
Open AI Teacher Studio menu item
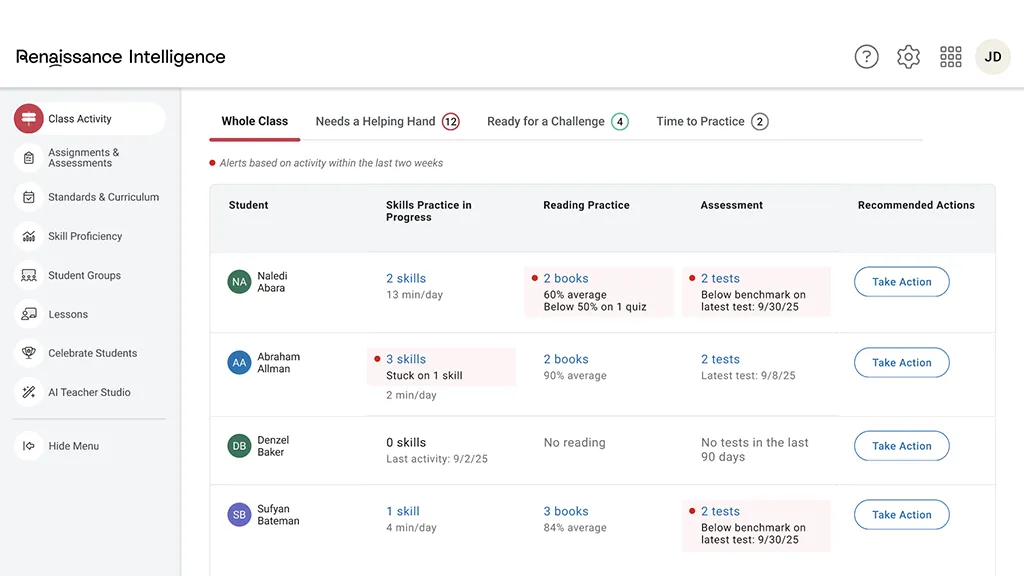coord(89,392)
